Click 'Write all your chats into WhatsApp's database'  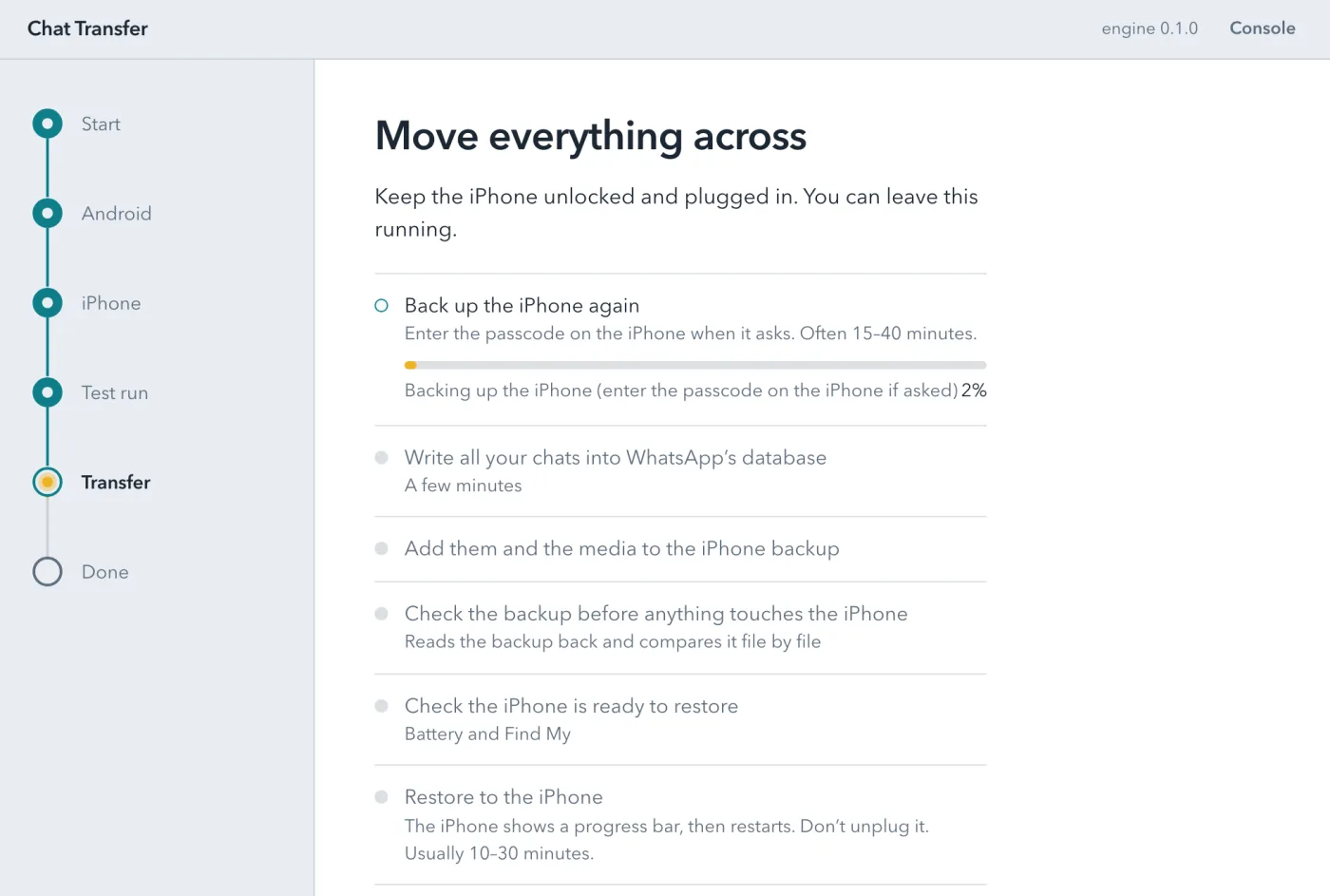click(616, 458)
